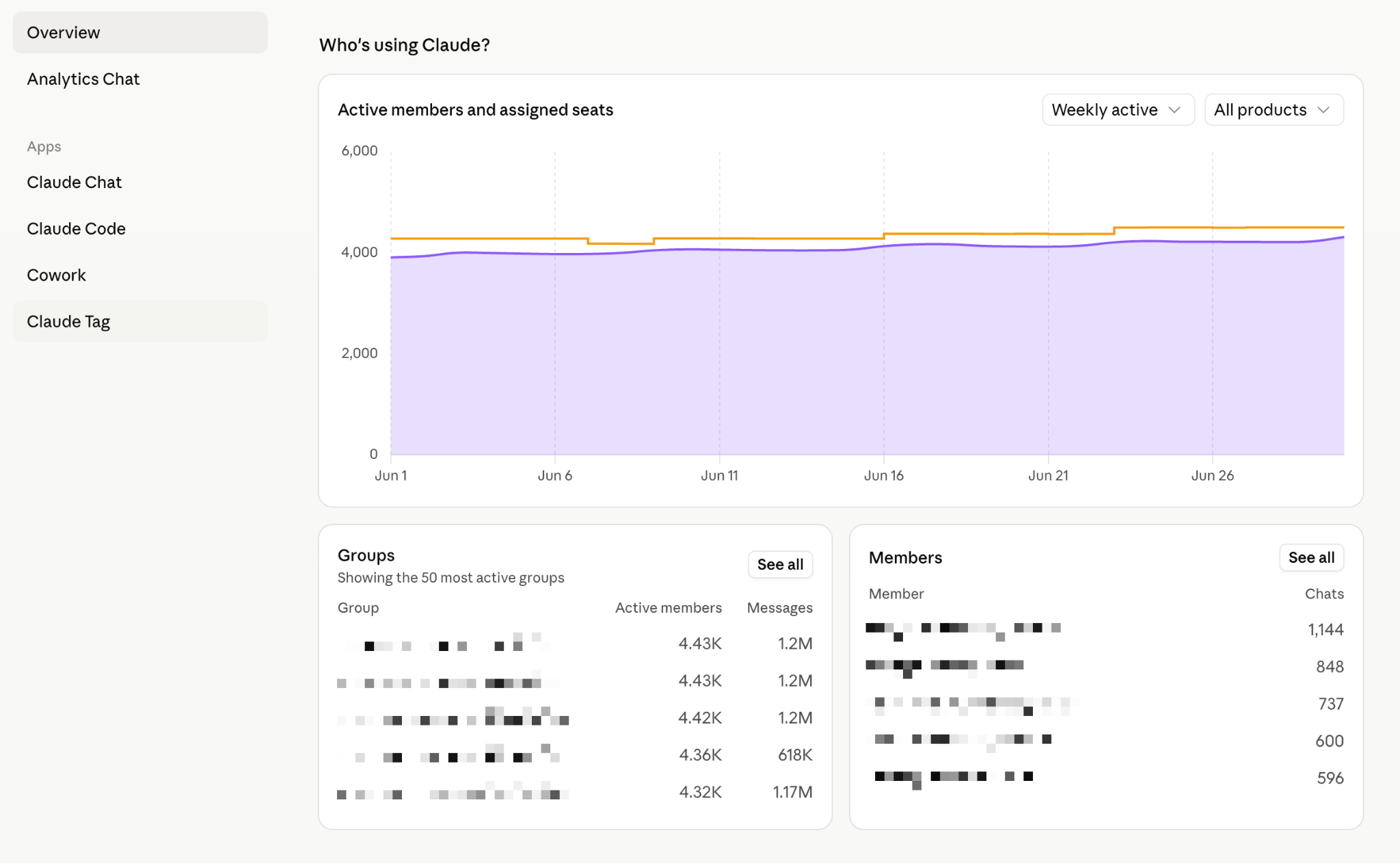
Task: Open the Weekly active dropdown
Action: coord(1118,109)
